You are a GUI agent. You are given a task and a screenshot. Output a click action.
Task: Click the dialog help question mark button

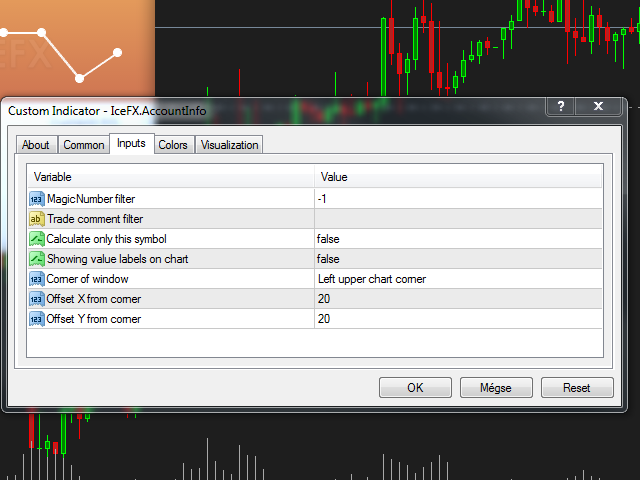[561, 106]
